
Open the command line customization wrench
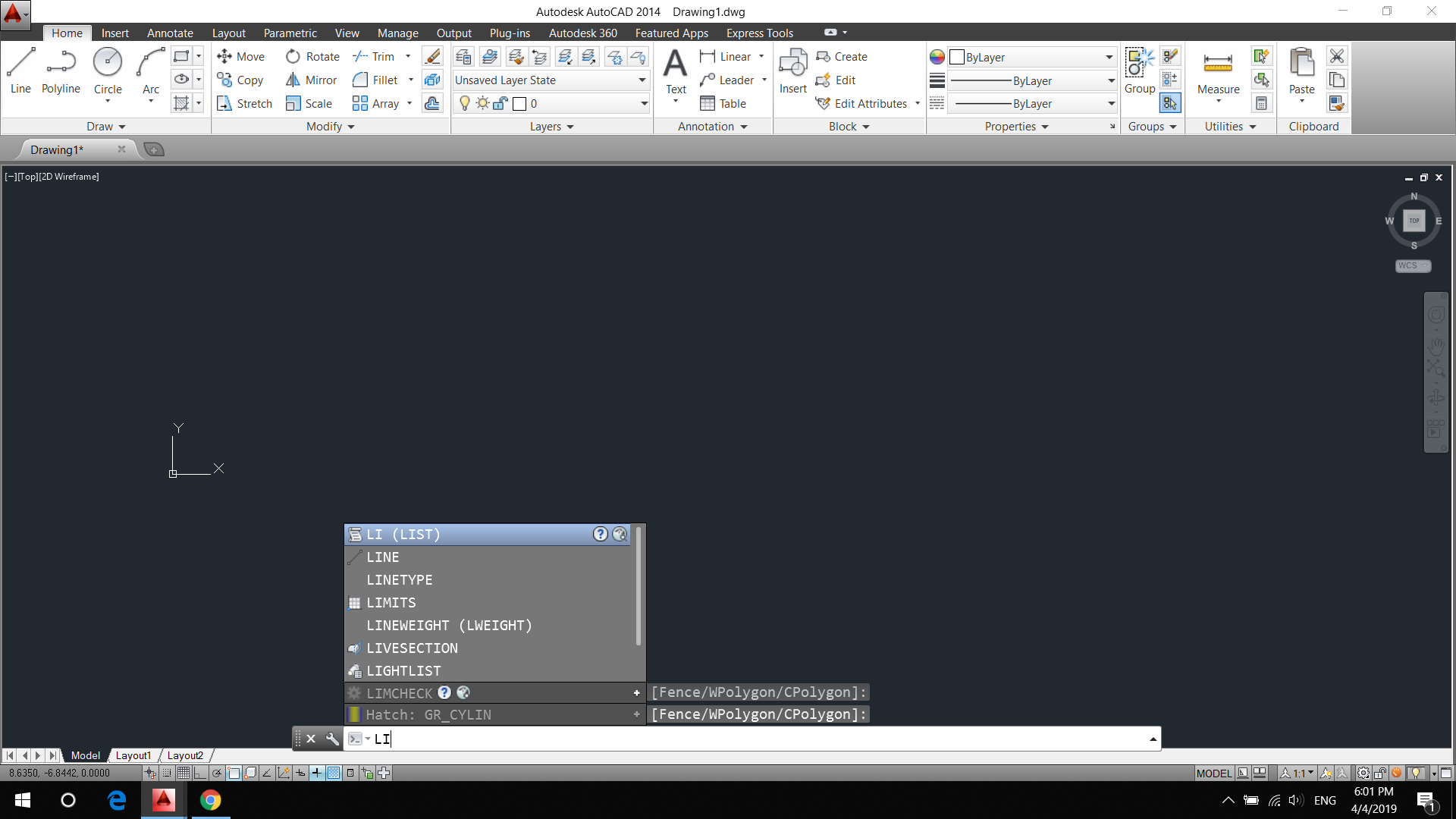(332, 739)
